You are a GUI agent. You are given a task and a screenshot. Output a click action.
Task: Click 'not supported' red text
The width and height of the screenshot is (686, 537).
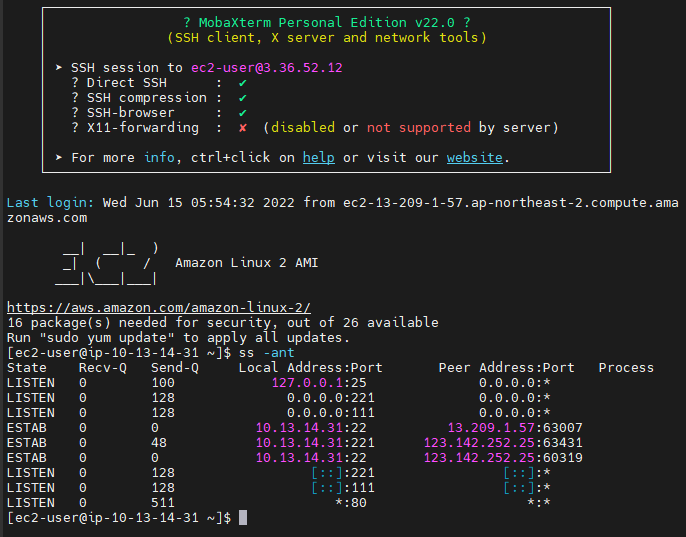(x=419, y=128)
